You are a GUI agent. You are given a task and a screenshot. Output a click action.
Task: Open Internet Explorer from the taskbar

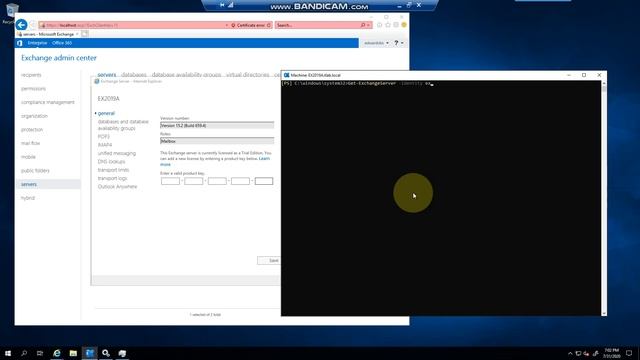point(57,353)
